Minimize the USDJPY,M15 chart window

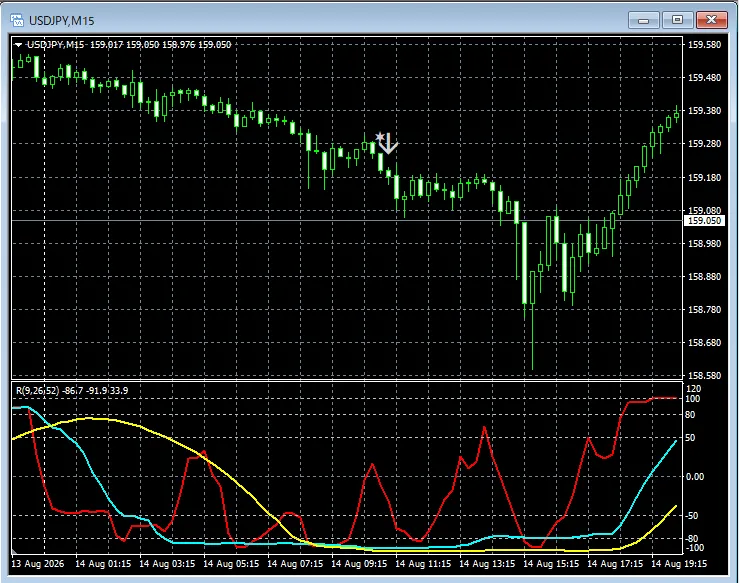(x=643, y=20)
